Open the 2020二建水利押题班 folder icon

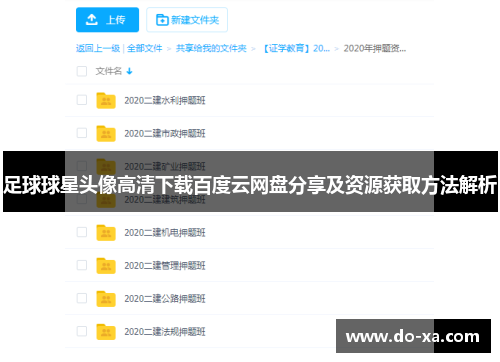pyautogui.click(x=106, y=100)
